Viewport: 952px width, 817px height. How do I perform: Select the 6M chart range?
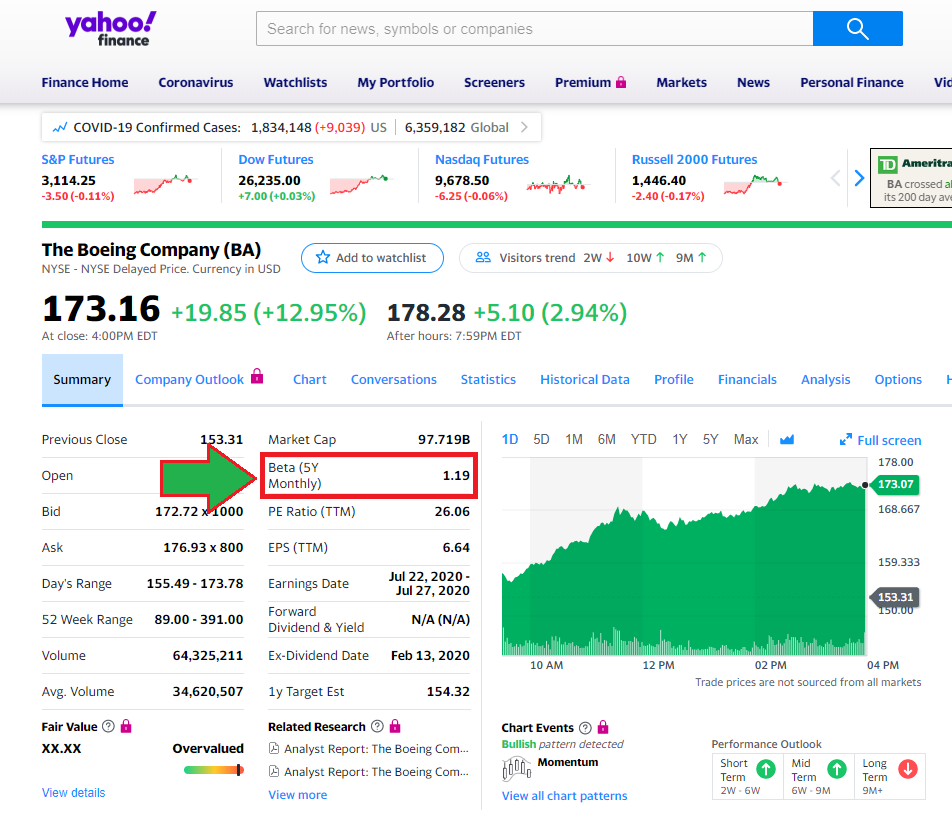607,439
